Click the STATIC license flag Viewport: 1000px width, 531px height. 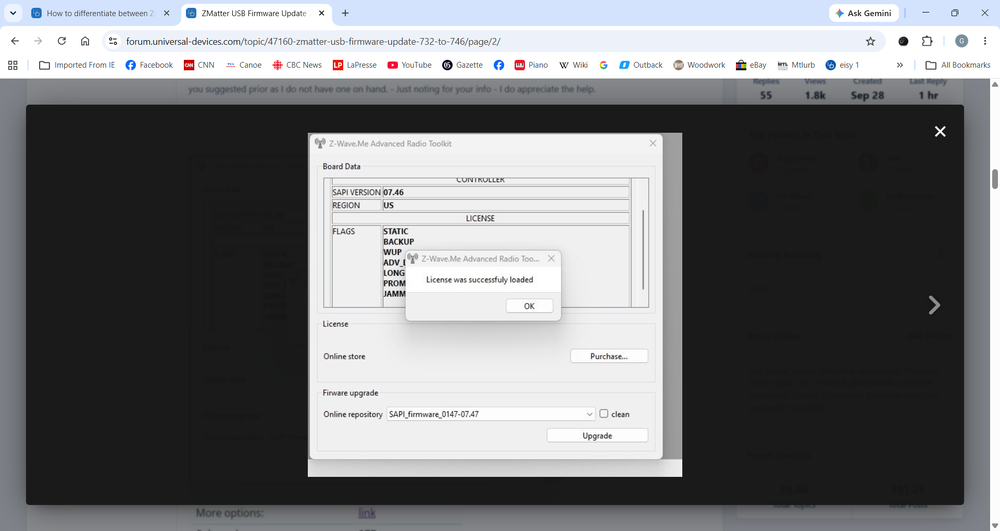pyautogui.click(x=395, y=231)
